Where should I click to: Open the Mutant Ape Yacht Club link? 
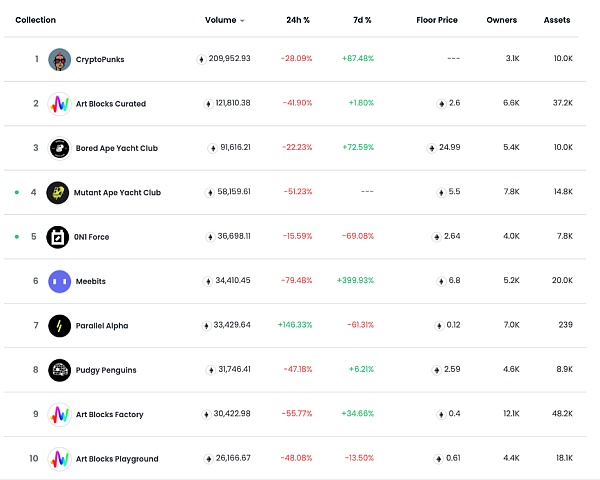[x=117, y=193]
